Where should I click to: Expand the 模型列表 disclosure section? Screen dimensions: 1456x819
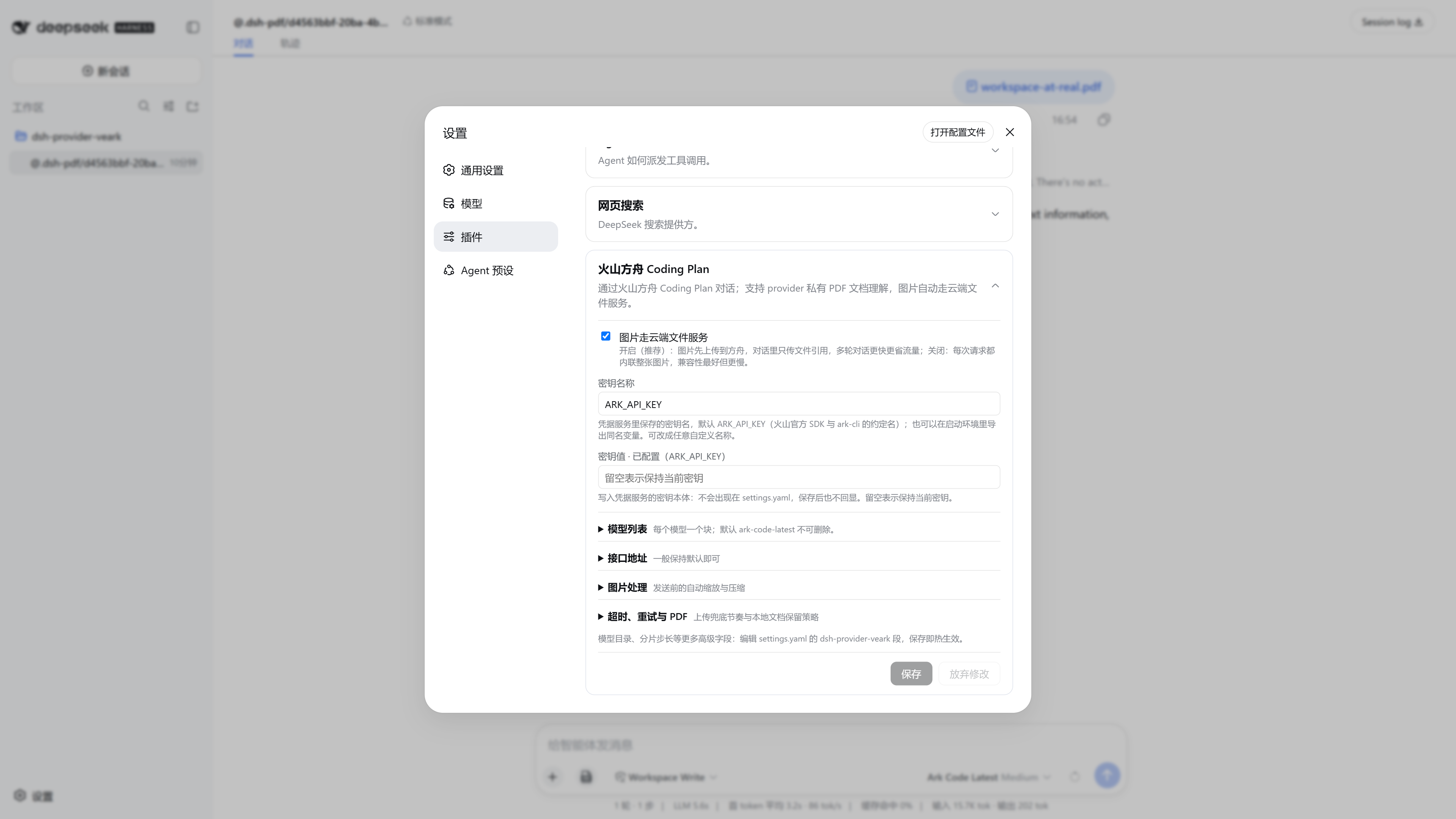coord(799,529)
